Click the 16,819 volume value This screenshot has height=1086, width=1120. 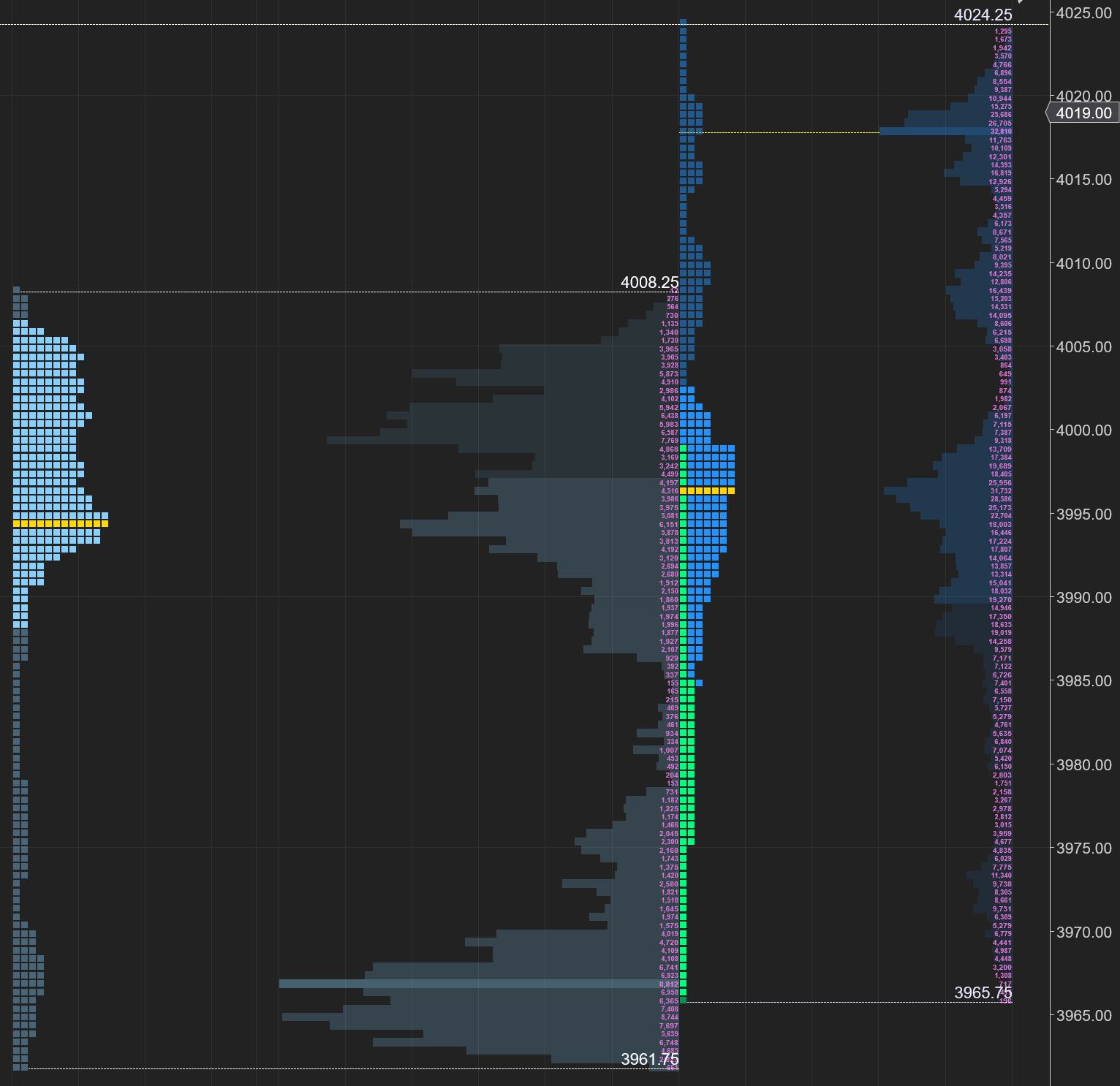click(1001, 173)
